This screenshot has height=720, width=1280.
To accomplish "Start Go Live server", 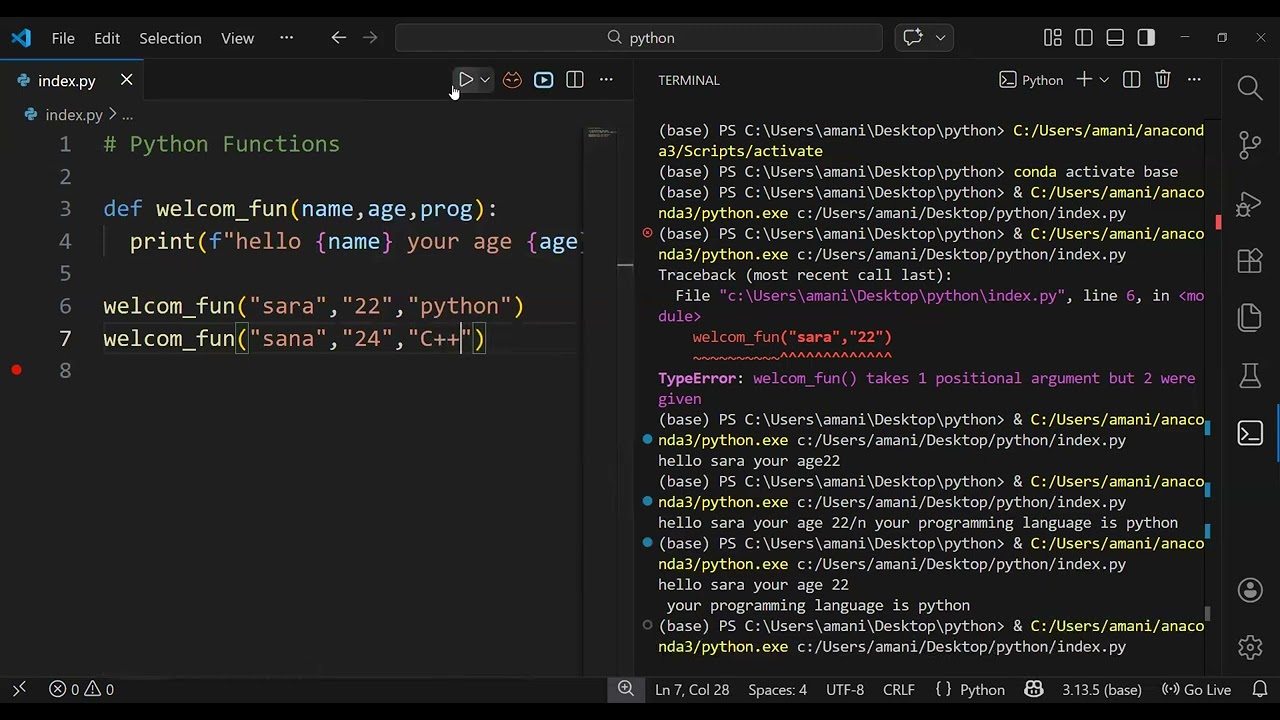I will tap(1196, 690).
